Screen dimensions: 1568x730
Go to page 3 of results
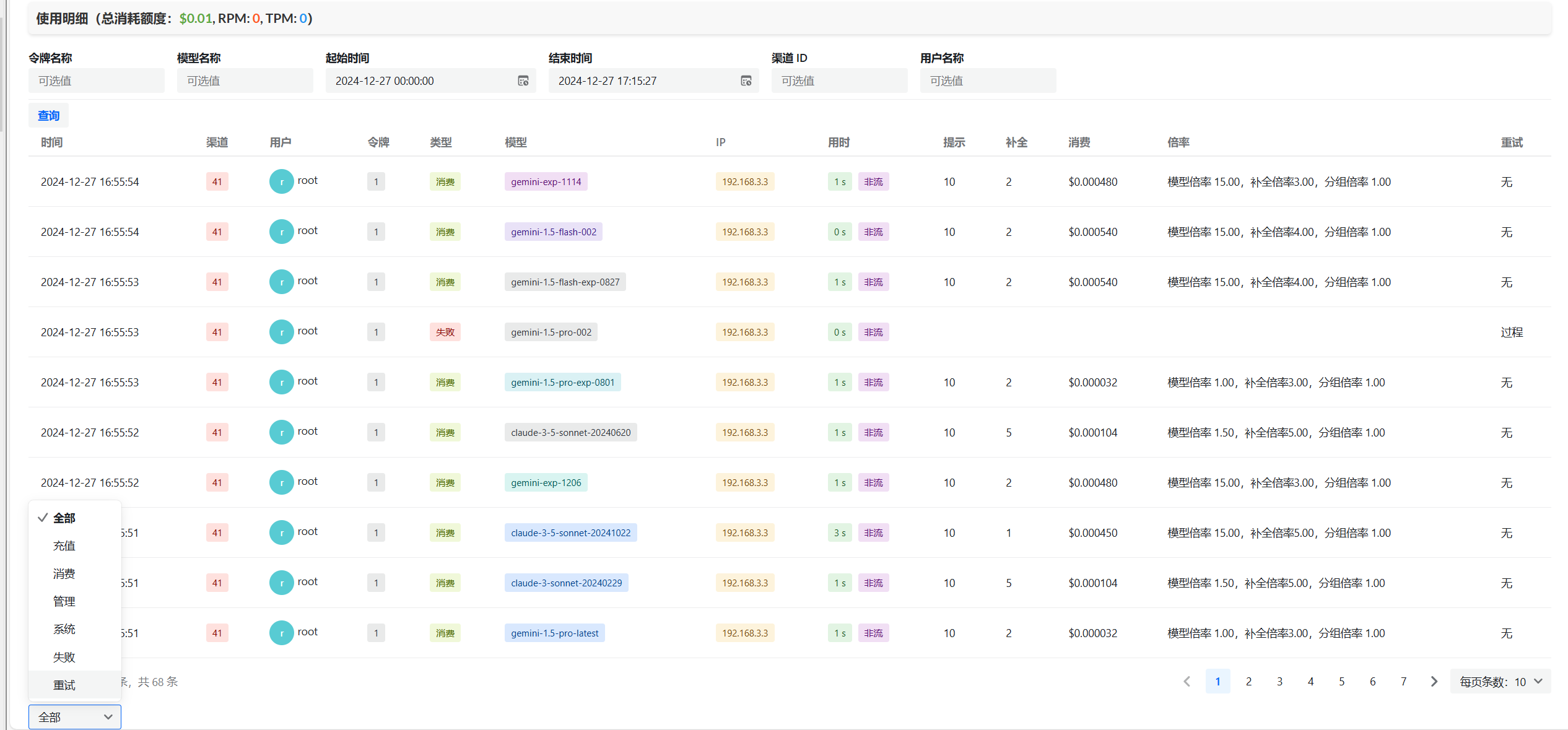(x=1279, y=681)
